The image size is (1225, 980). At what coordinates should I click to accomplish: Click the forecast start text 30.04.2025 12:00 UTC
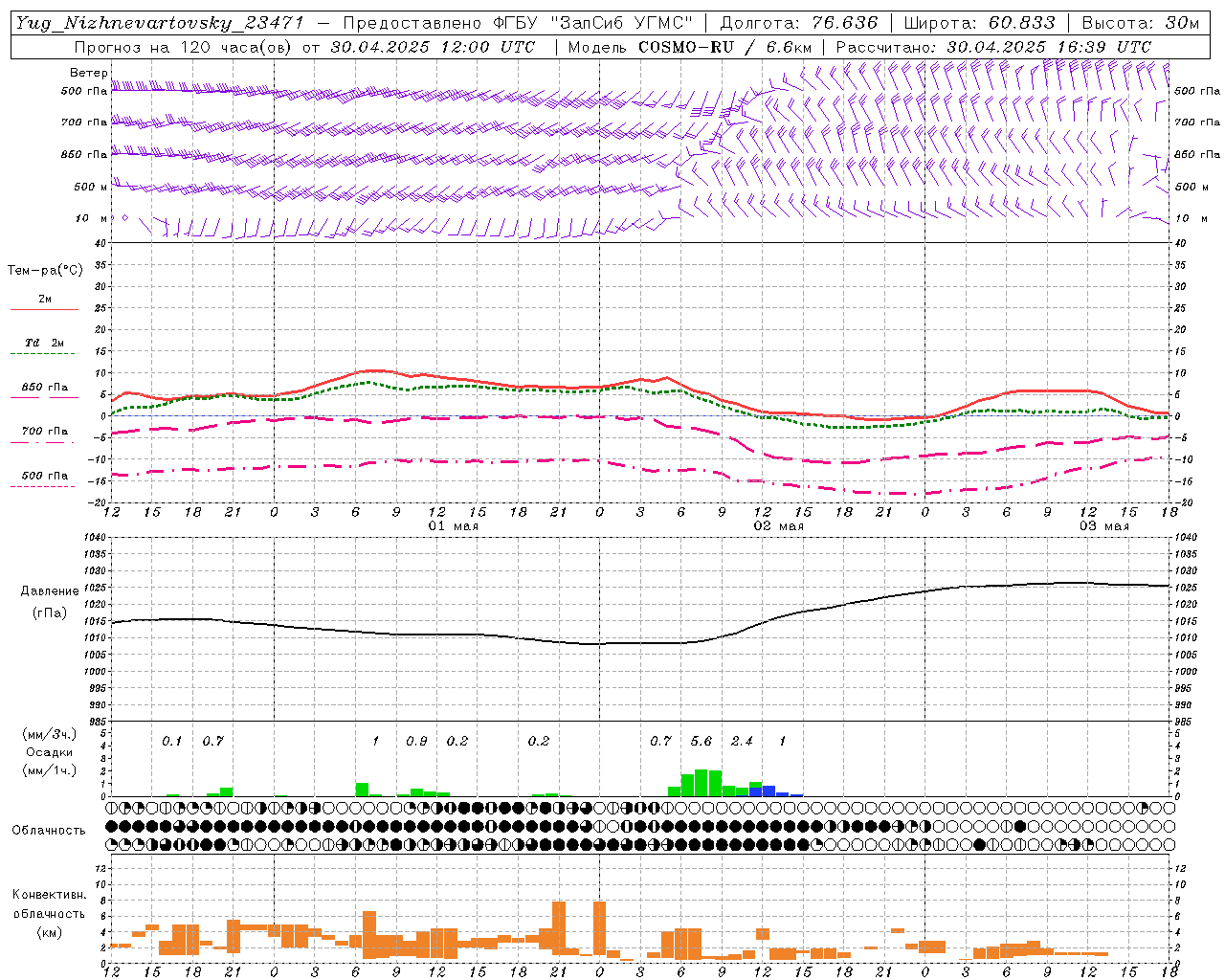[433, 47]
